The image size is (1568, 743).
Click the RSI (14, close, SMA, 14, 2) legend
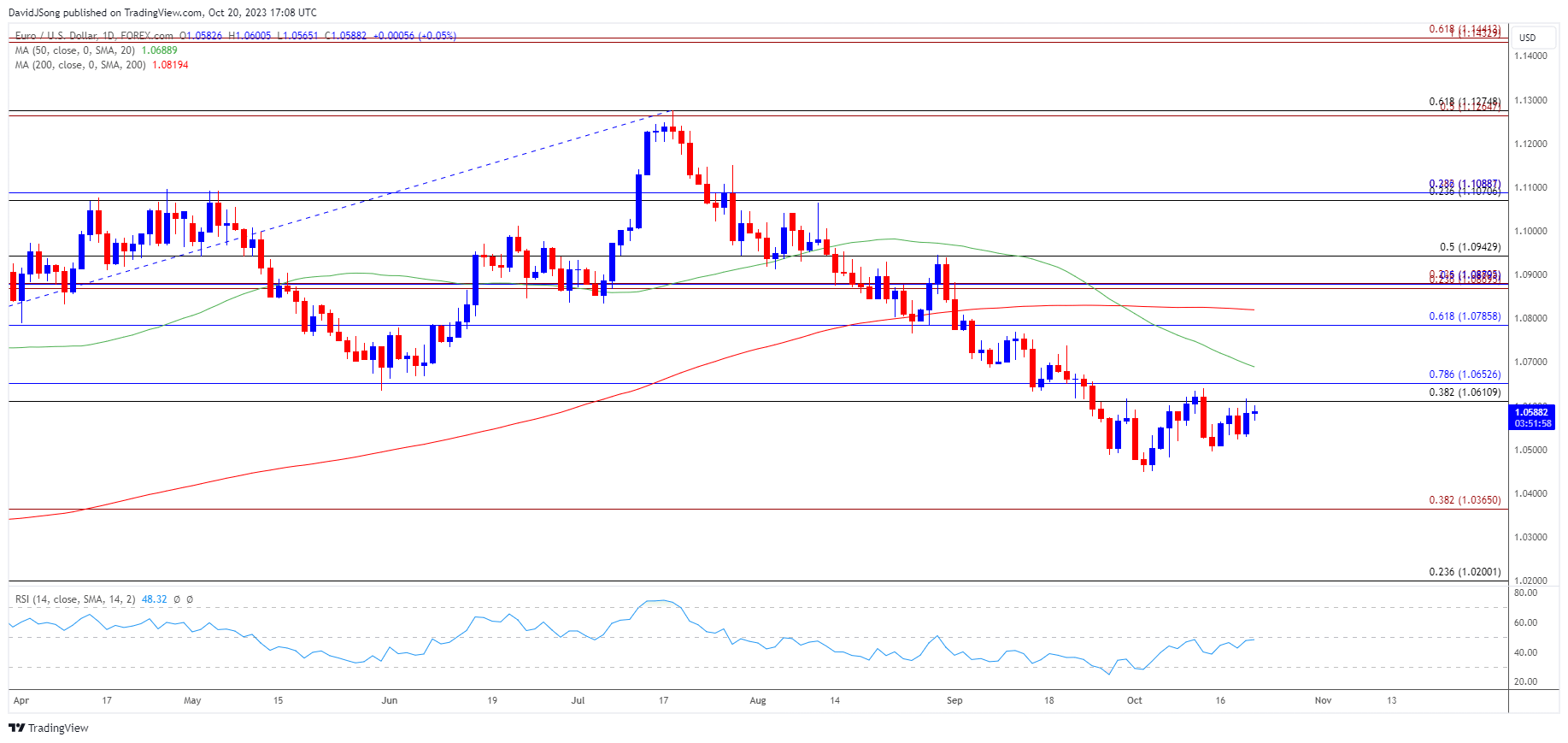pos(75,599)
